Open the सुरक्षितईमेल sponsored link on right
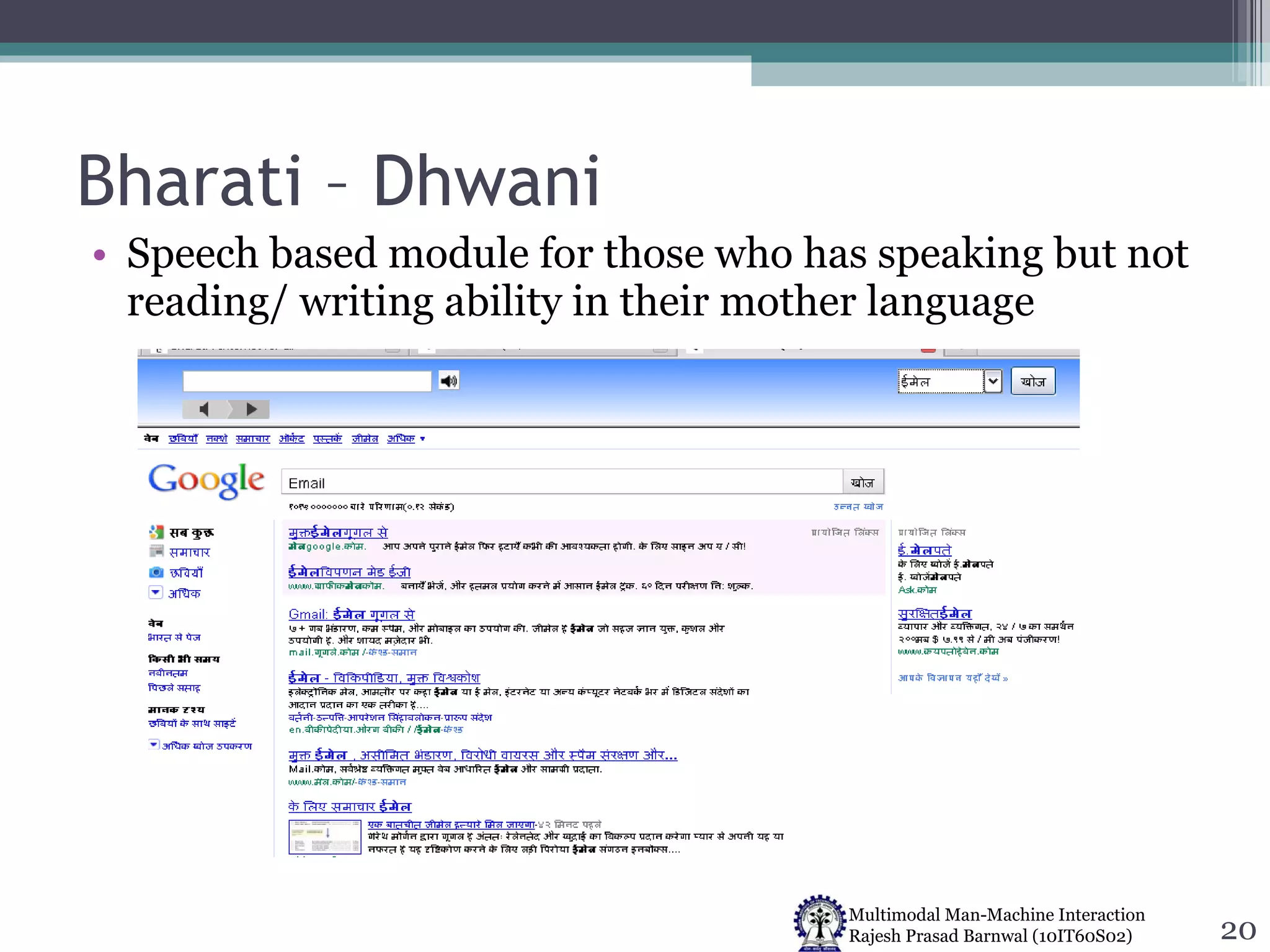The width and height of the screenshot is (1270, 952). coord(935,614)
